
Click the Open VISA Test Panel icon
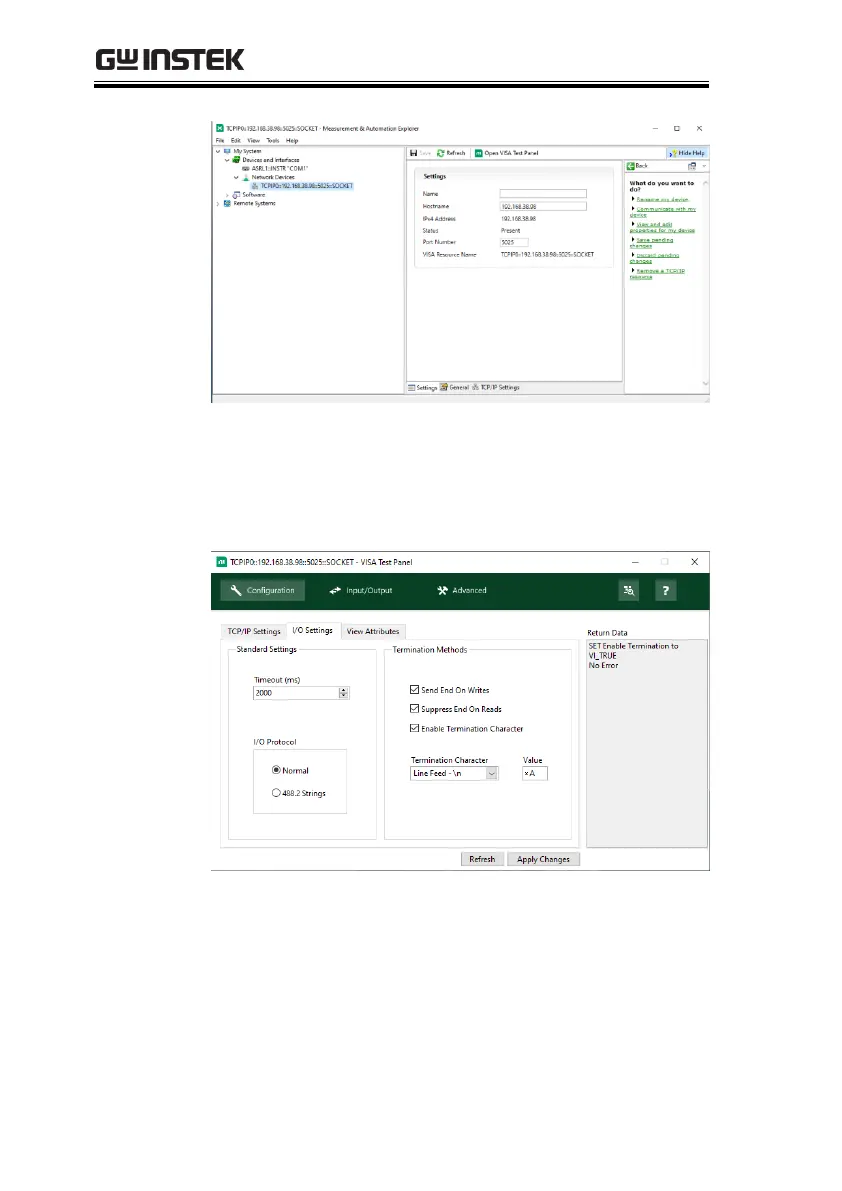tap(479, 153)
